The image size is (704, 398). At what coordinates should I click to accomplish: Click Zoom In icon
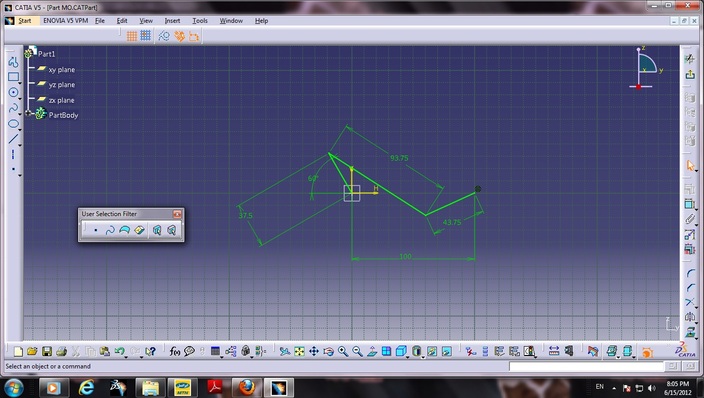click(343, 351)
